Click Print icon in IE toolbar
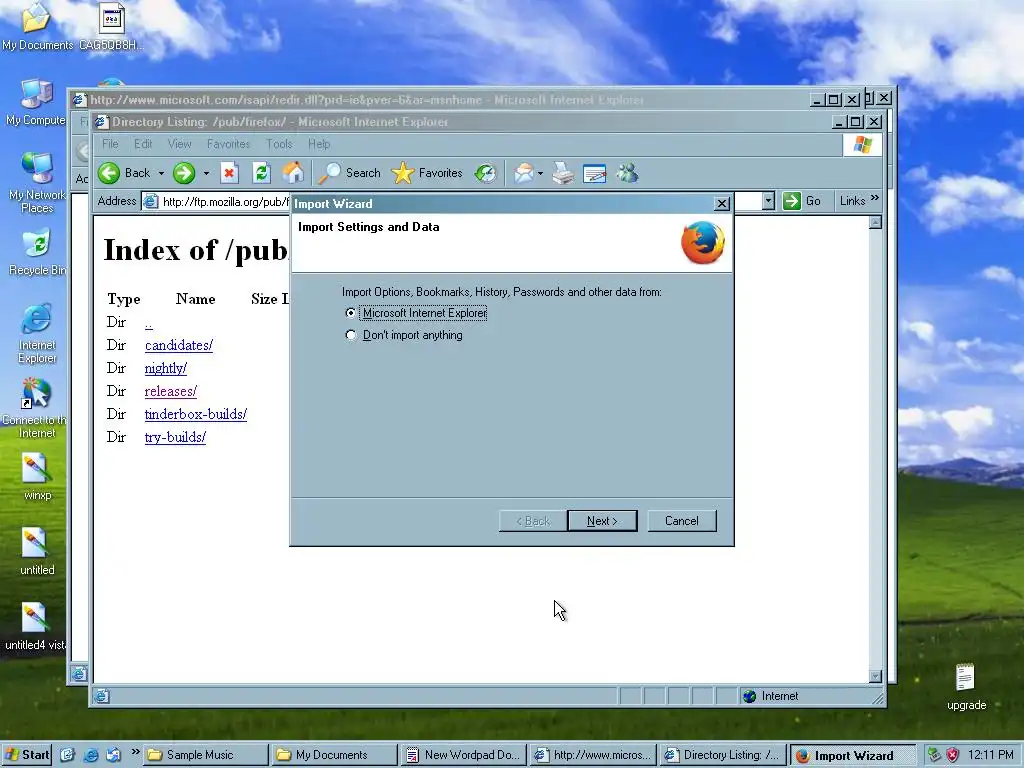Viewport: 1024px width, 768px height. click(563, 173)
